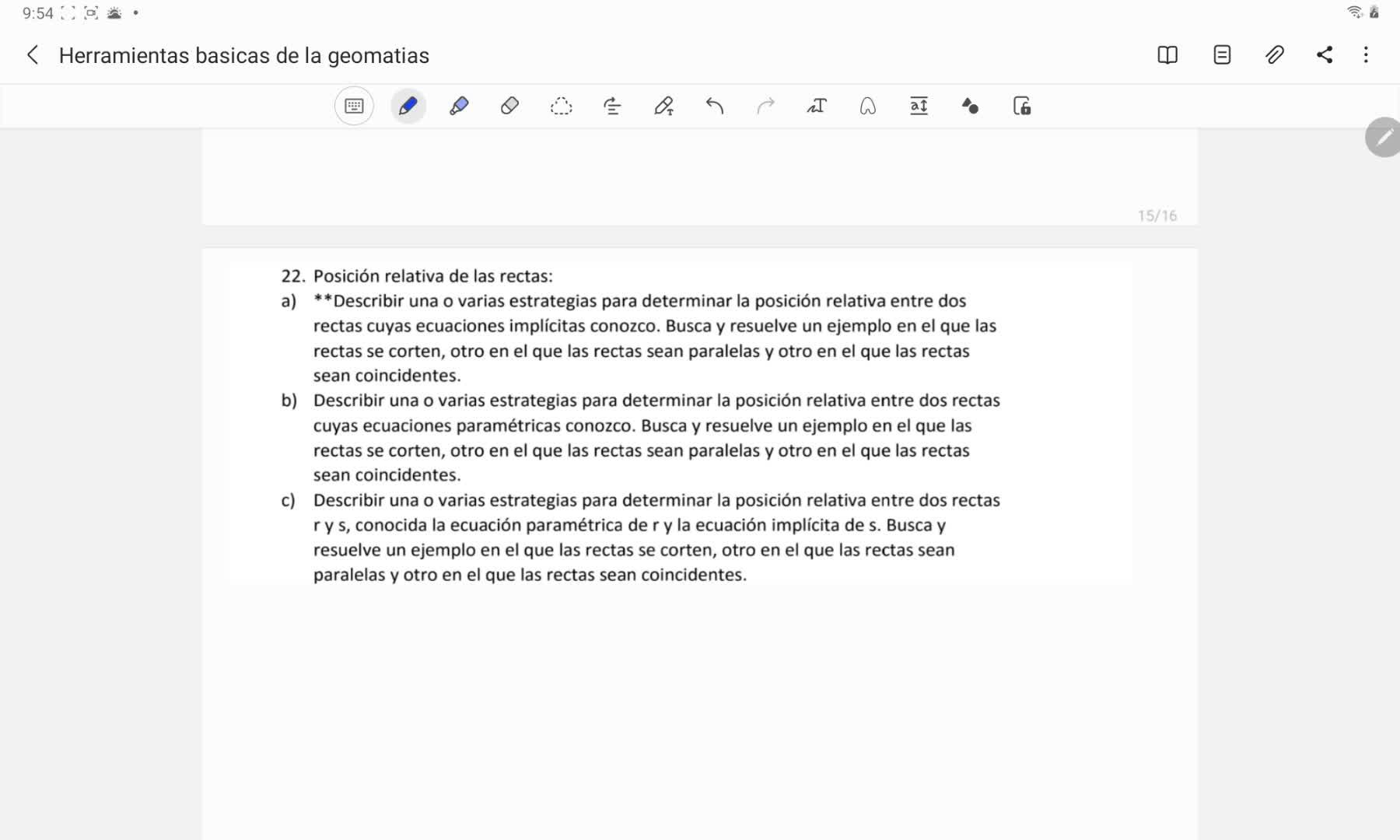Open reading mode book icon

(x=1167, y=55)
